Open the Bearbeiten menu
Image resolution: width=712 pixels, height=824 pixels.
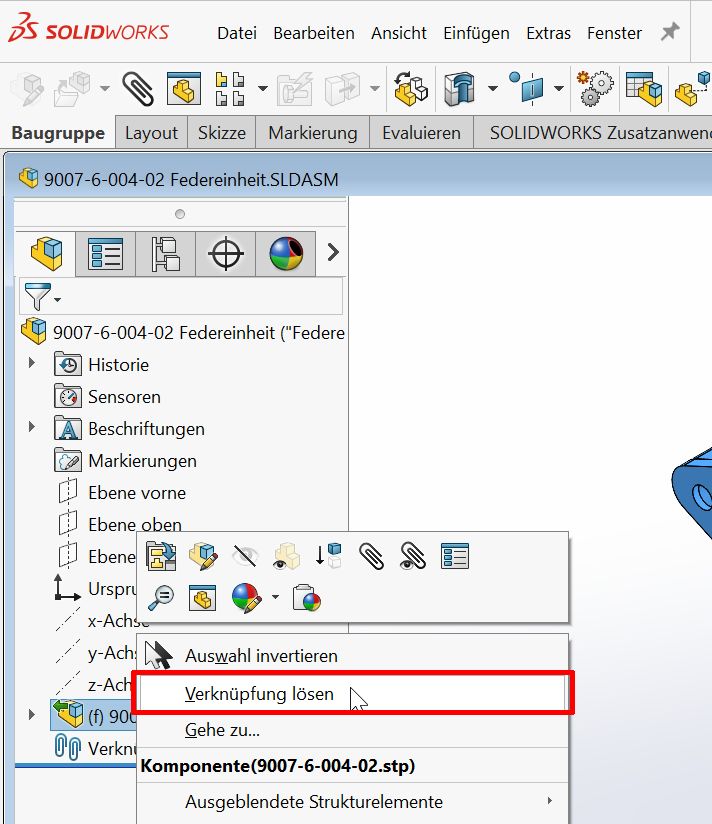[314, 33]
